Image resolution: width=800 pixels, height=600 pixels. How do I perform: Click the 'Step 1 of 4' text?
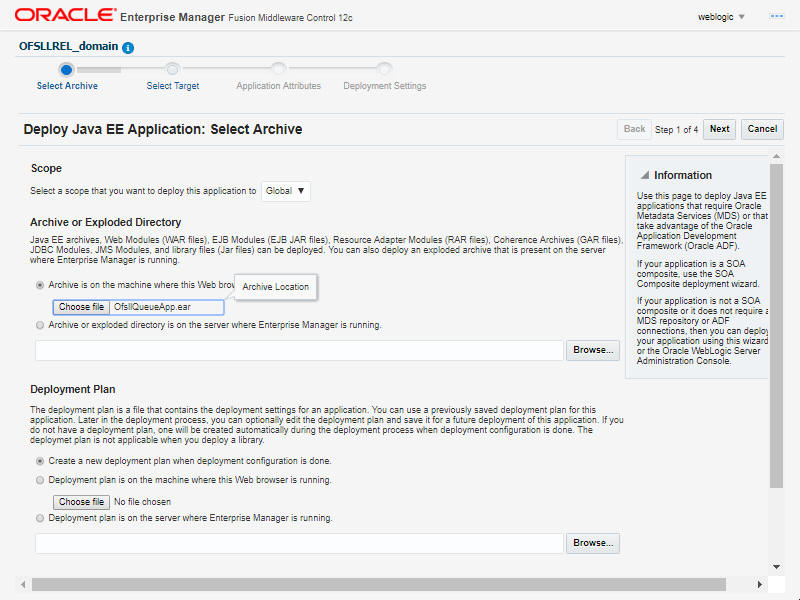[677, 130]
